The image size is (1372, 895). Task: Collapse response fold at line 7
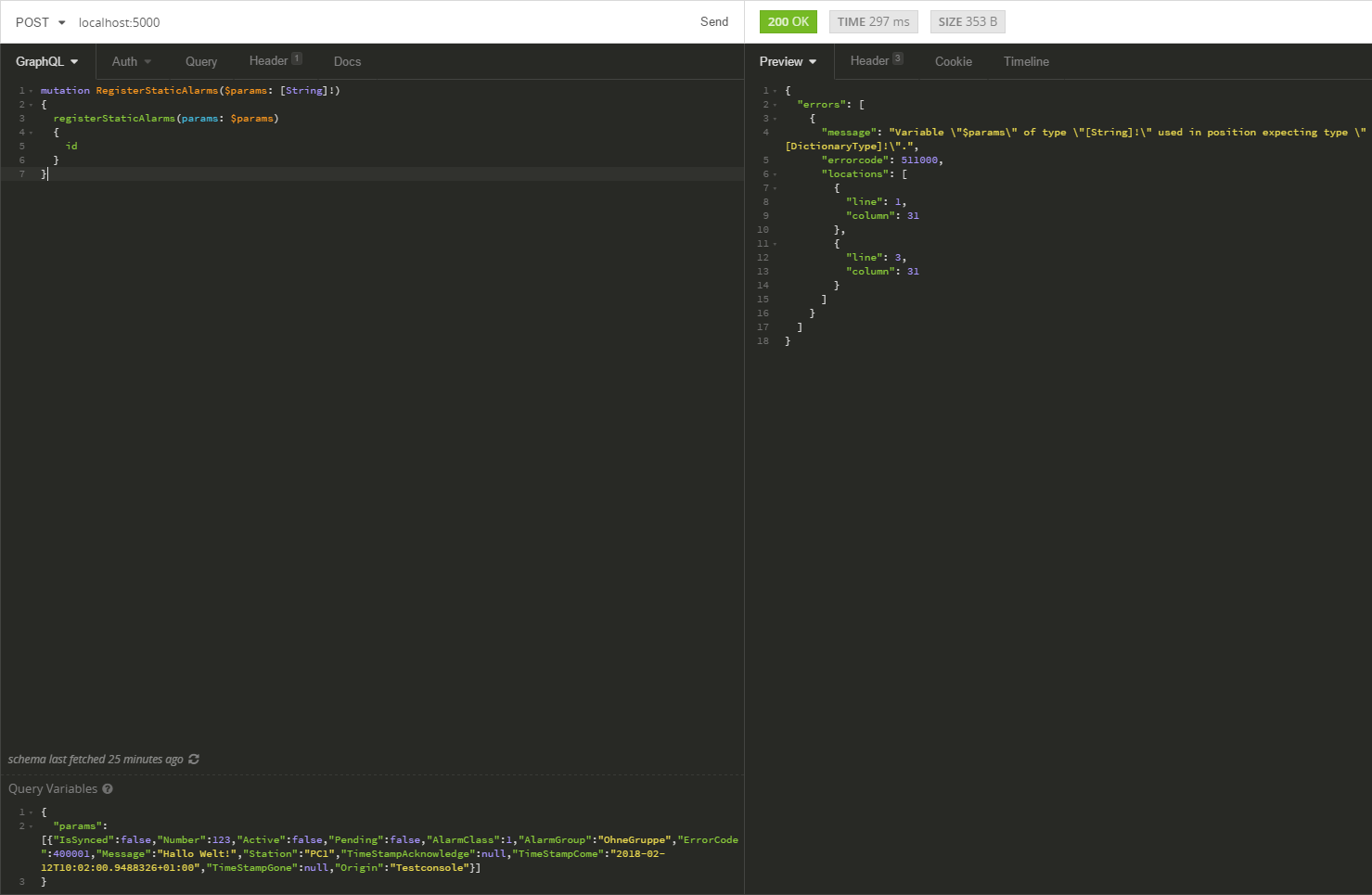775,188
